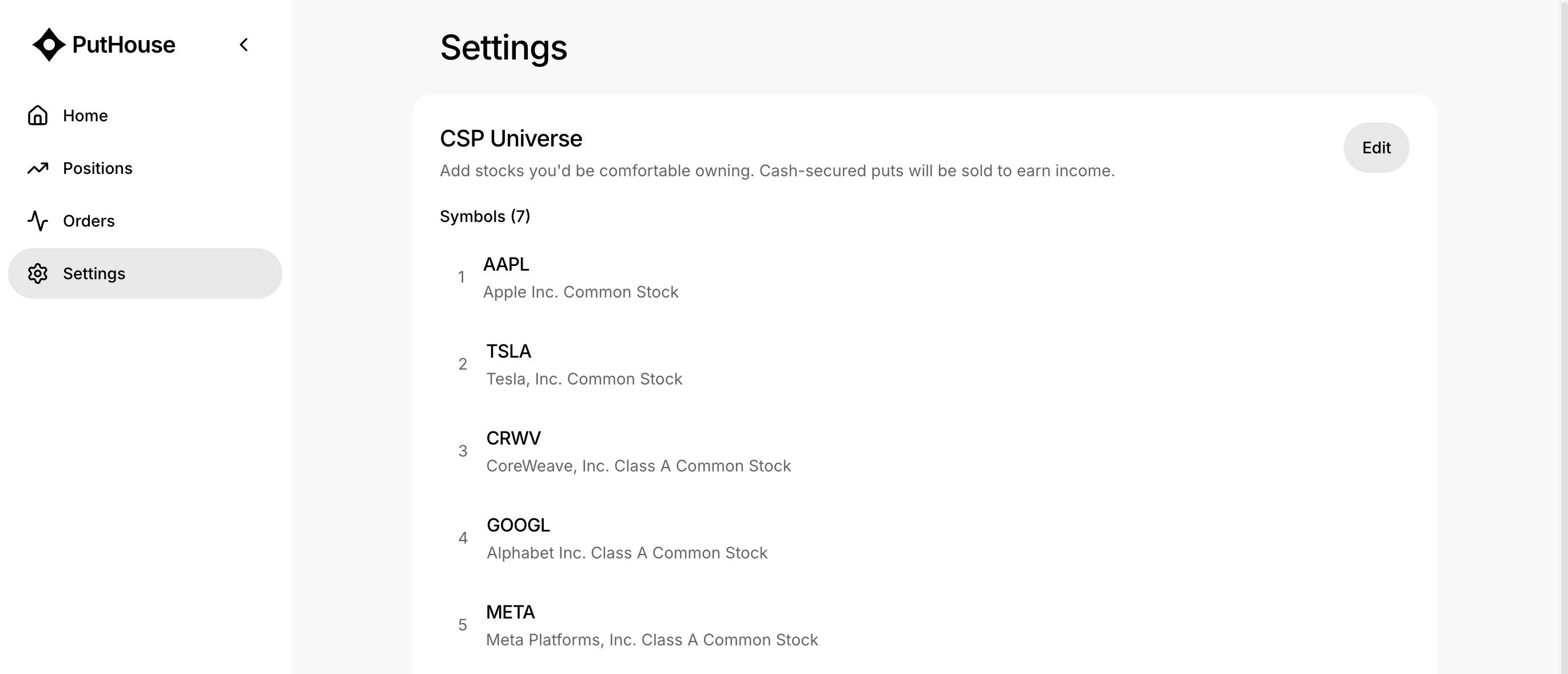Go to the Positions page
1568x674 pixels.
[x=145, y=168]
